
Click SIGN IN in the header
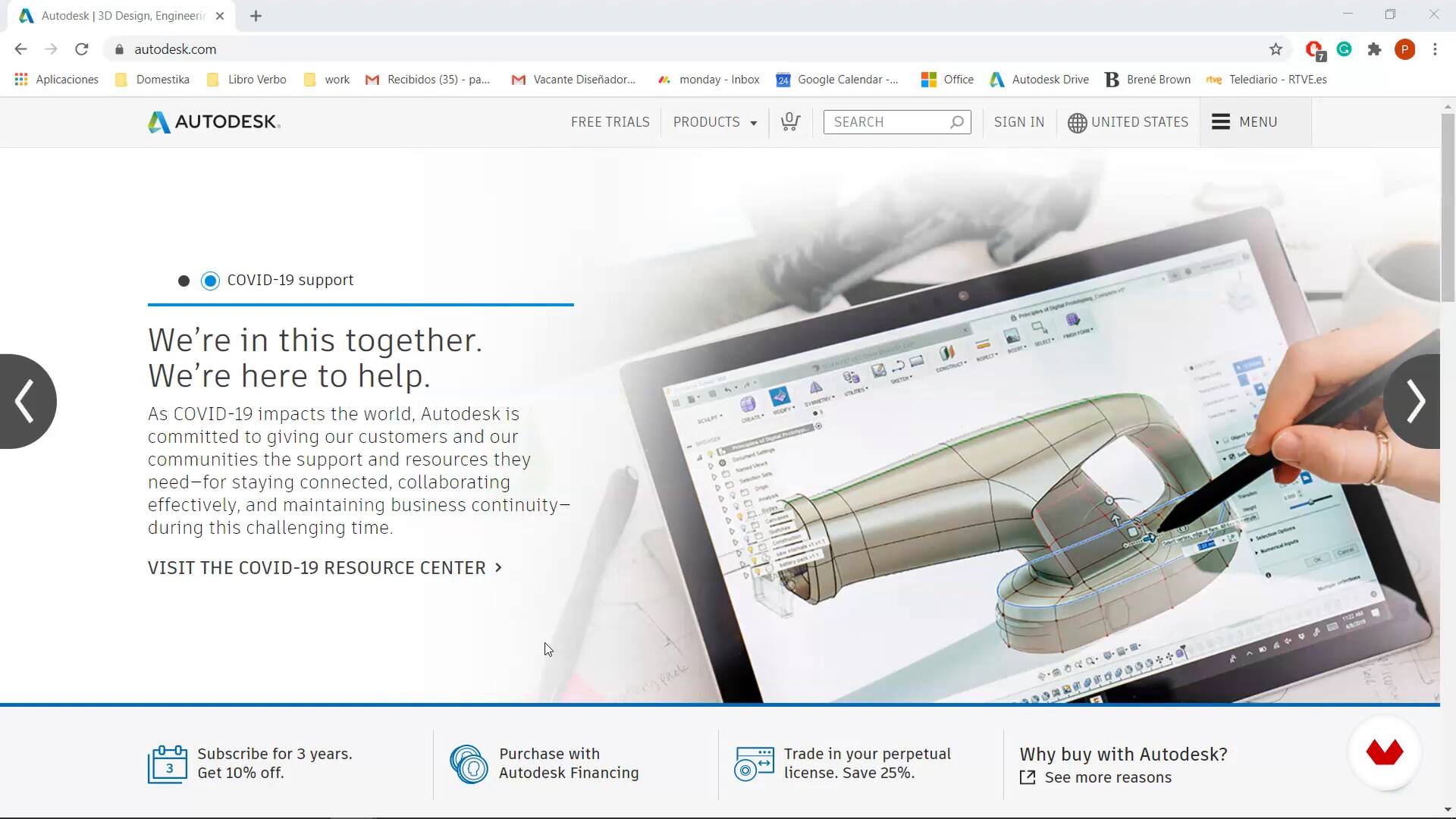(x=1018, y=122)
